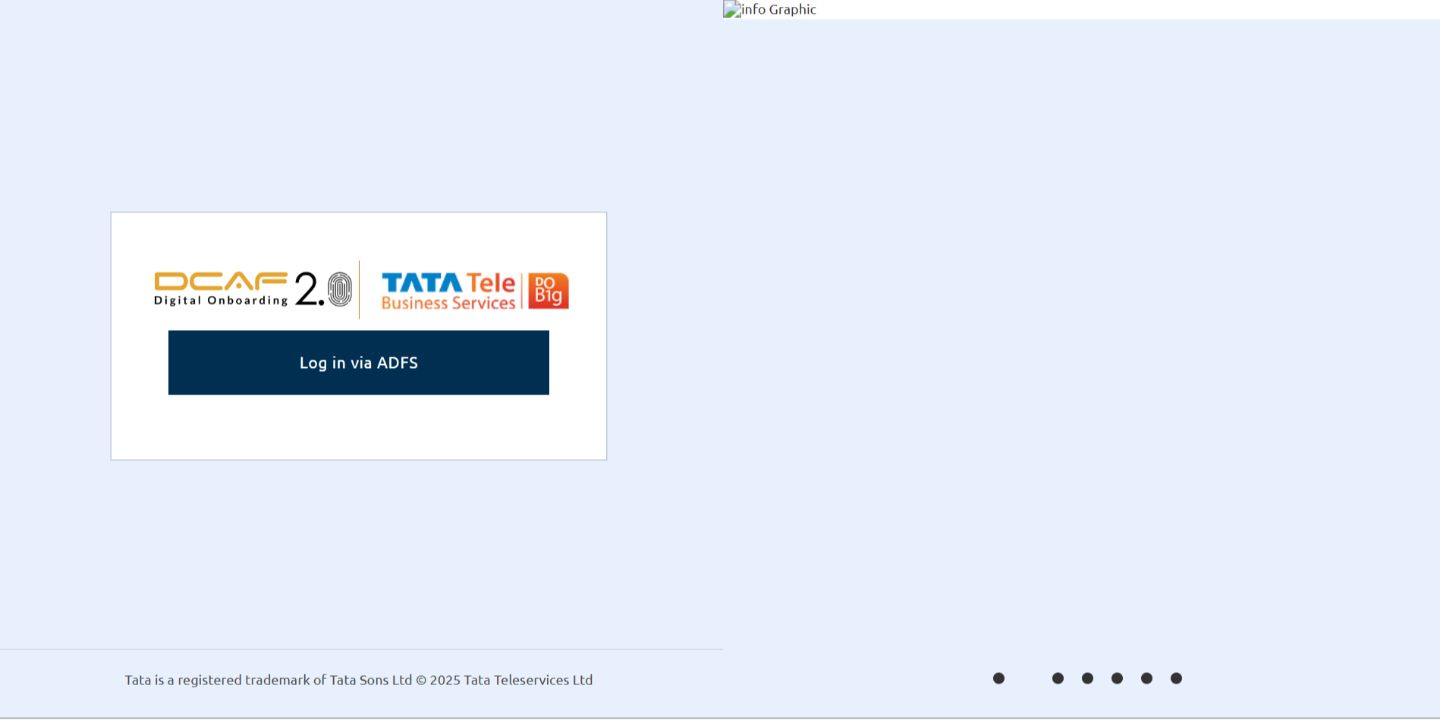Click the orange "Business Services" text
The height and width of the screenshot is (720, 1440).
coord(448,303)
